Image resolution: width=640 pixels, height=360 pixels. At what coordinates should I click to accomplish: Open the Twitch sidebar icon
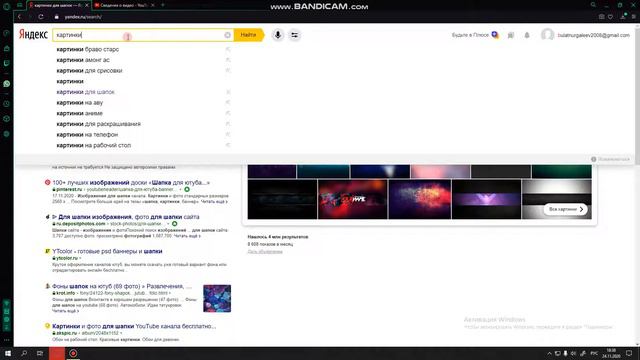(x=7, y=63)
